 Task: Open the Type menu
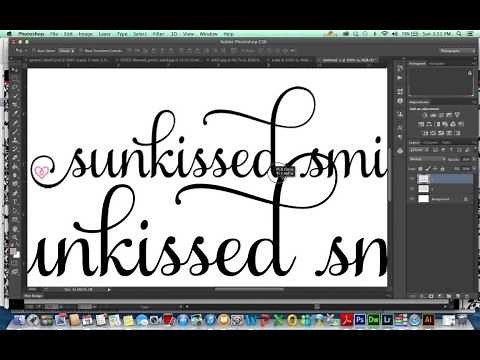point(122,34)
